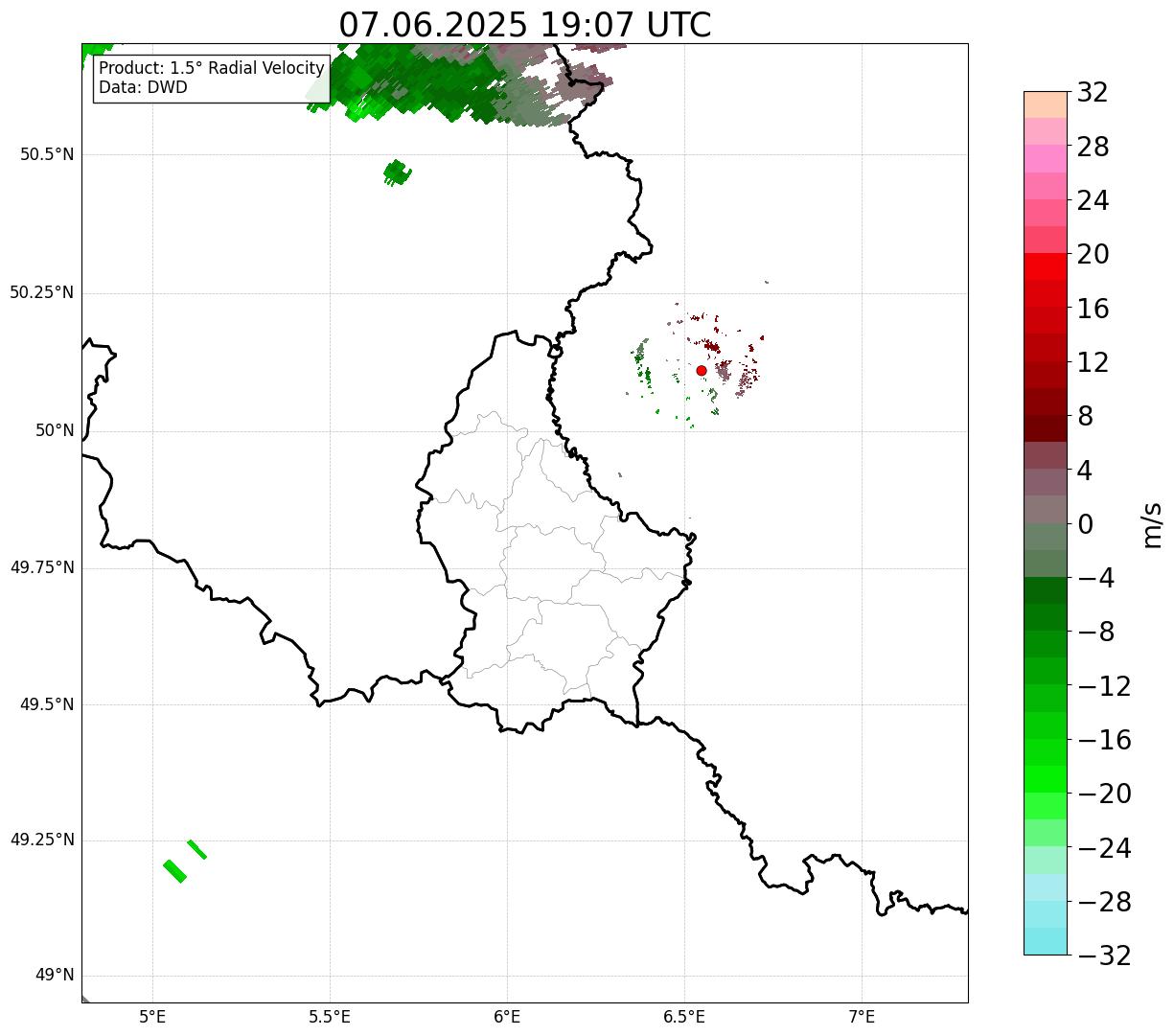Screen dimensions: 1174x1036
Task: Click the latitude label 49°N
Action: point(55,976)
